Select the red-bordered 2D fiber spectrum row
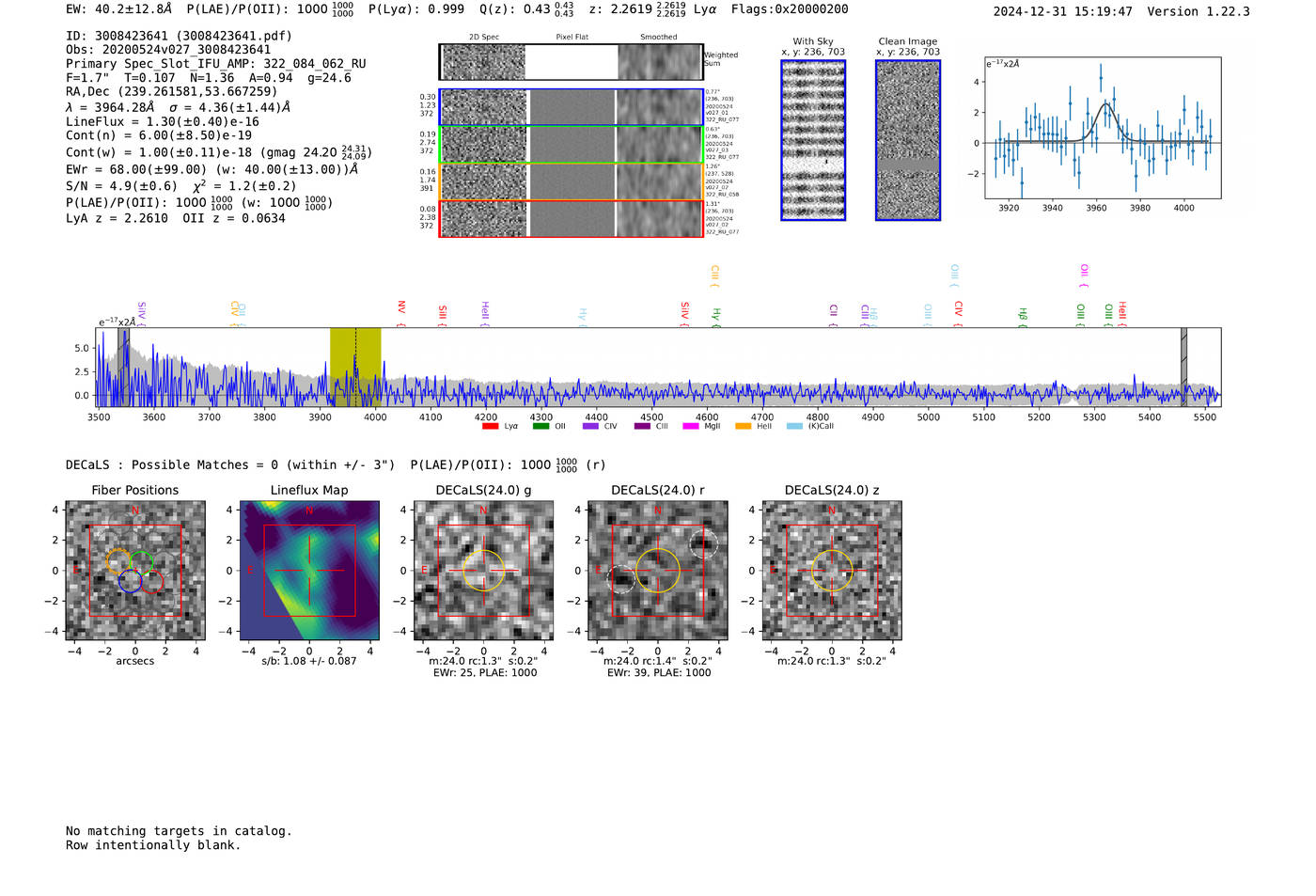This screenshot has width=1316, height=896. (571, 218)
